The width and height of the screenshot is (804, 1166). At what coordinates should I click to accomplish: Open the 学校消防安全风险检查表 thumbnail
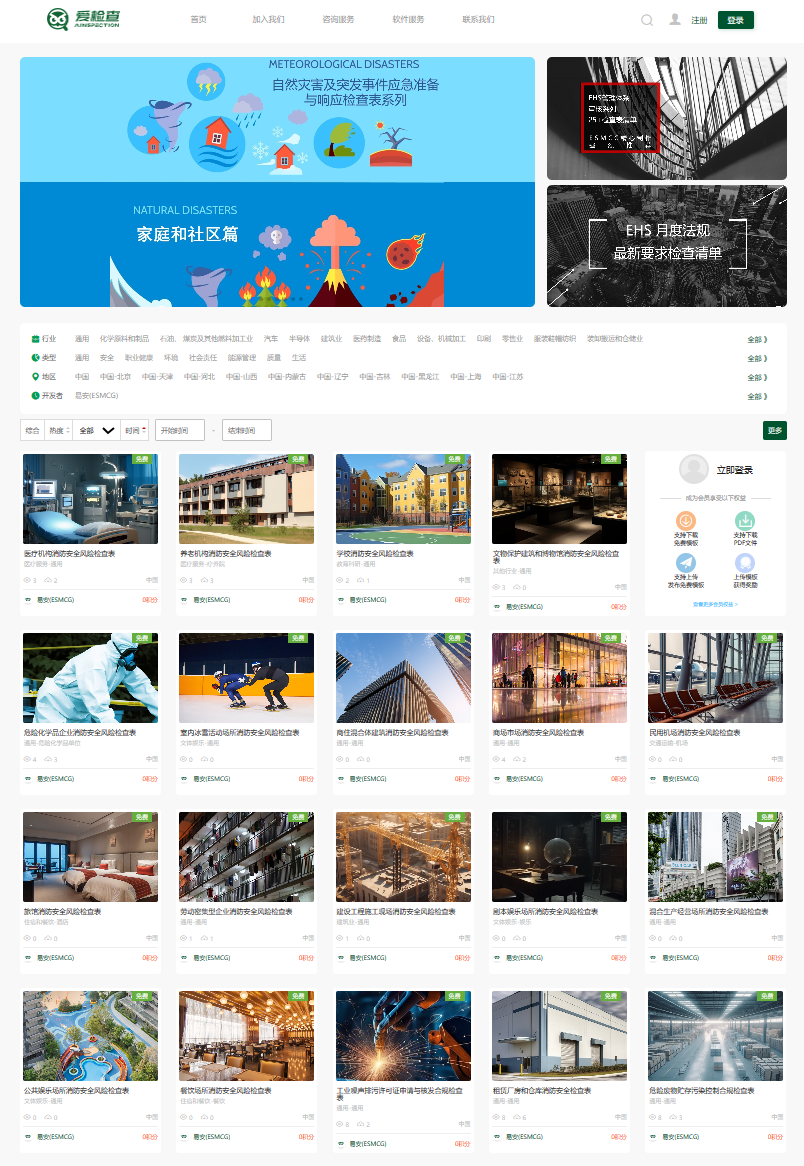(x=403, y=499)
